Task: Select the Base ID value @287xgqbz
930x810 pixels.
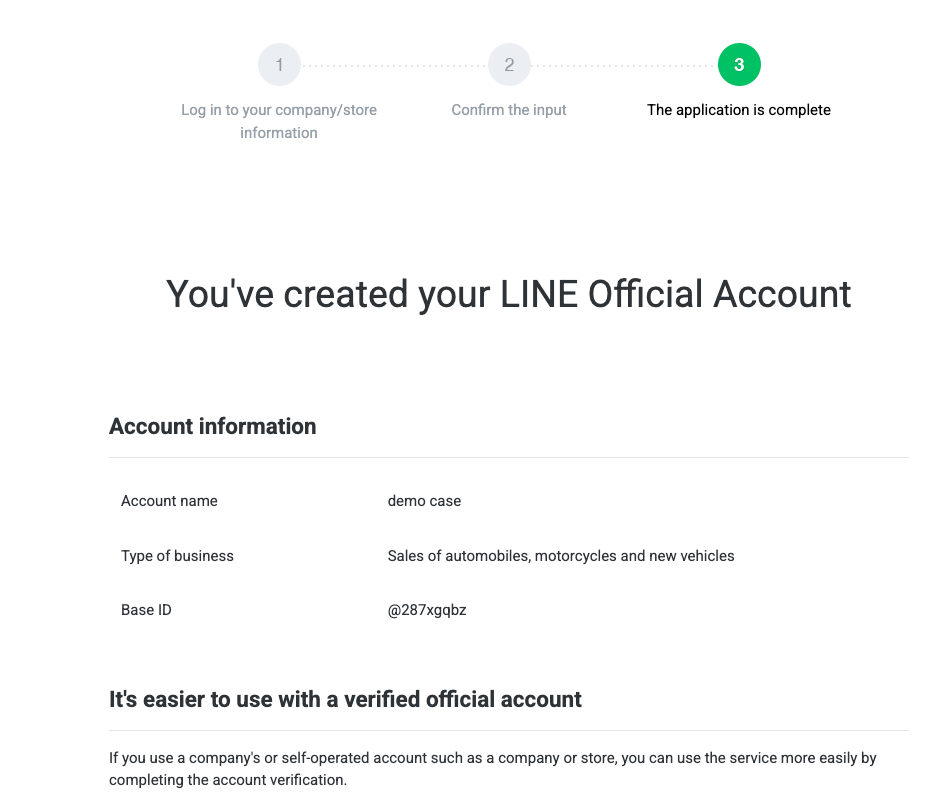Action: point(427,610)
